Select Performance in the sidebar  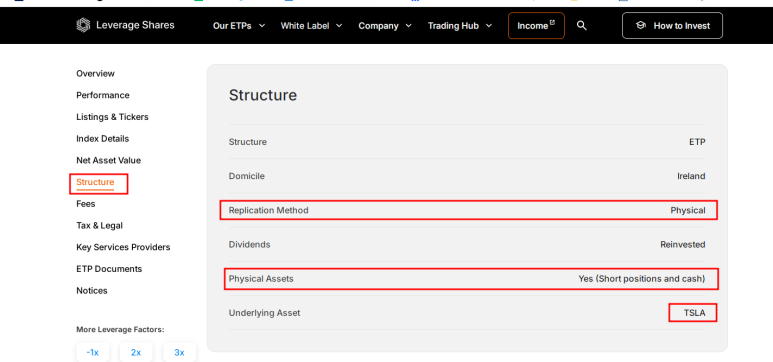click(x=103, y=95)
